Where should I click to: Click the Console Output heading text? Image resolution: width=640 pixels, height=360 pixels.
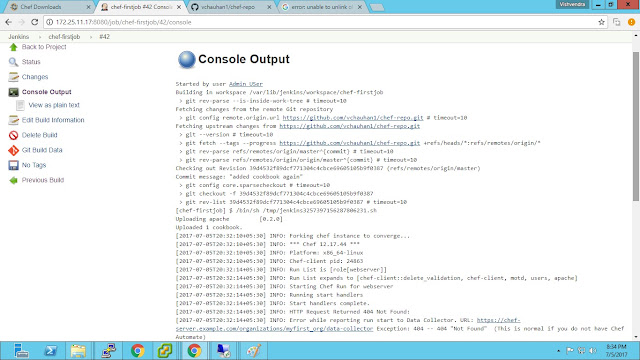pos(244,59)
